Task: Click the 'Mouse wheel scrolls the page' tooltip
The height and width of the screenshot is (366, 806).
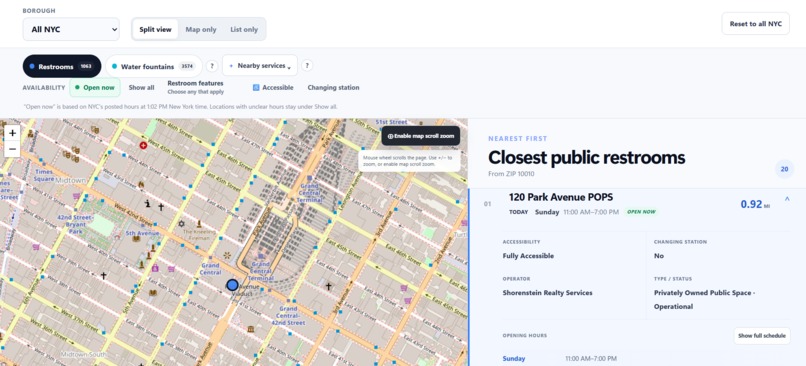Action: tap(409, 161)
